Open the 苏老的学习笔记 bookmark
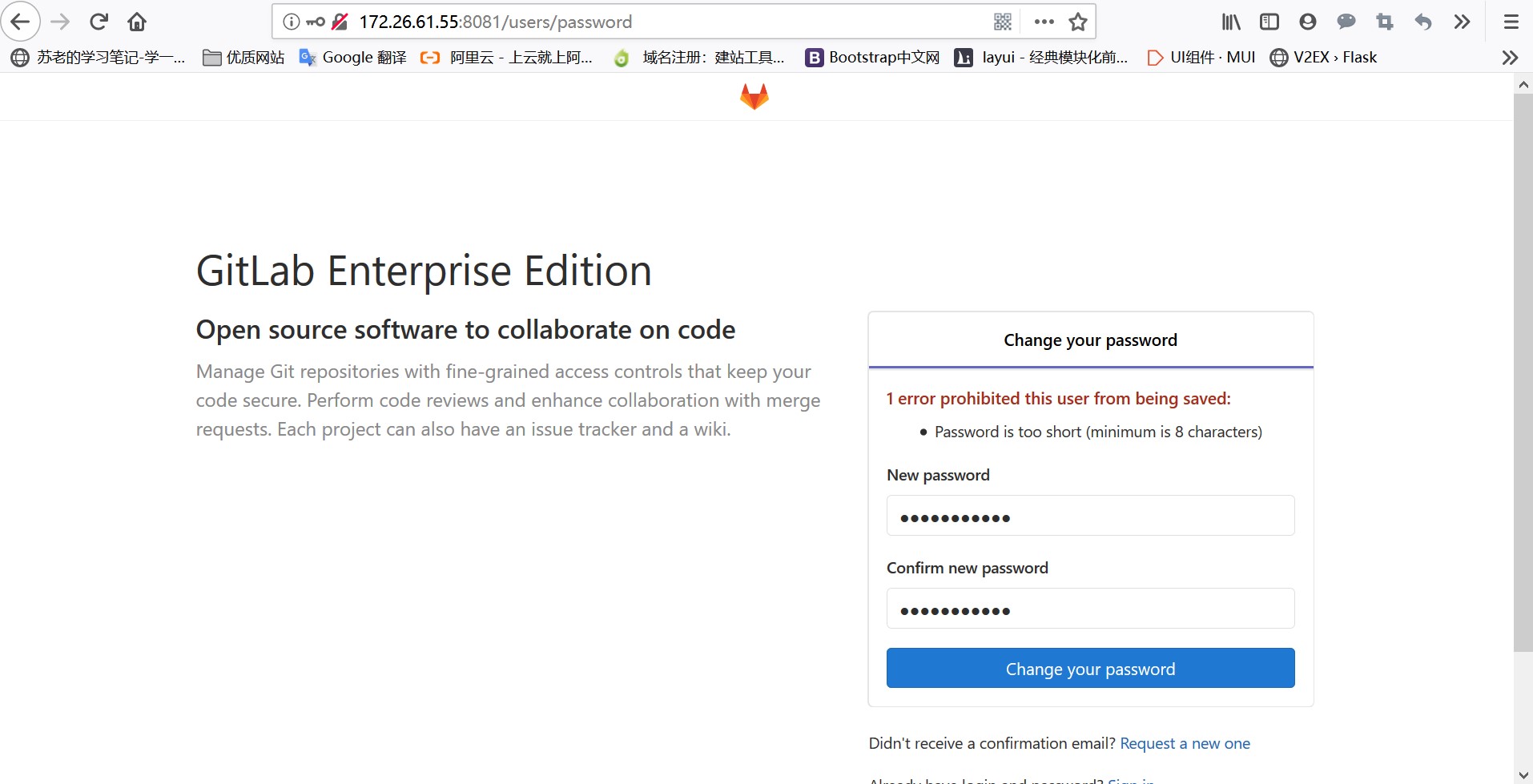 point(98,58)
